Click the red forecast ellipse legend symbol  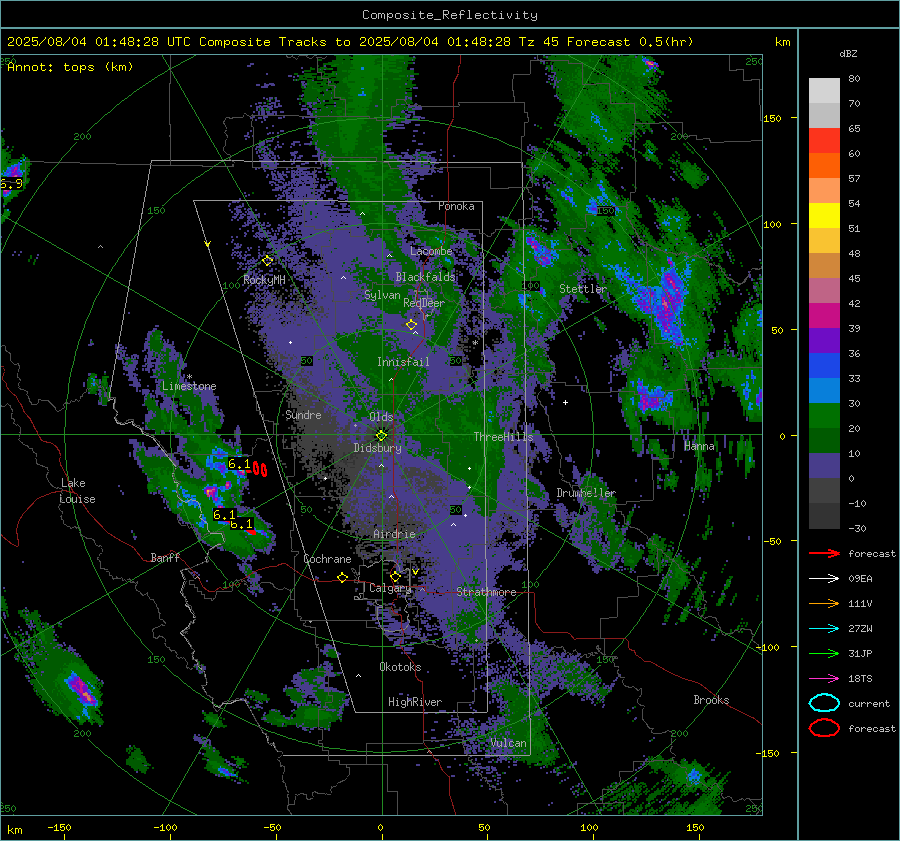click(824, 728)
